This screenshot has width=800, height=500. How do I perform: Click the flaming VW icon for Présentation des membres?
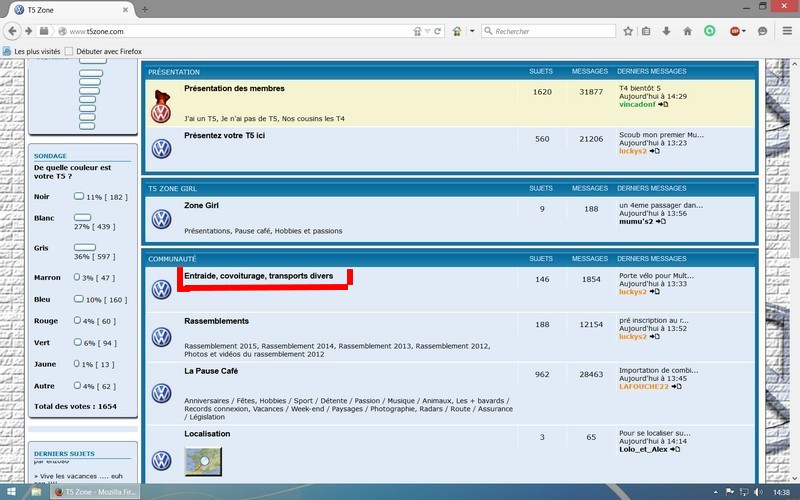pos(161,107)
